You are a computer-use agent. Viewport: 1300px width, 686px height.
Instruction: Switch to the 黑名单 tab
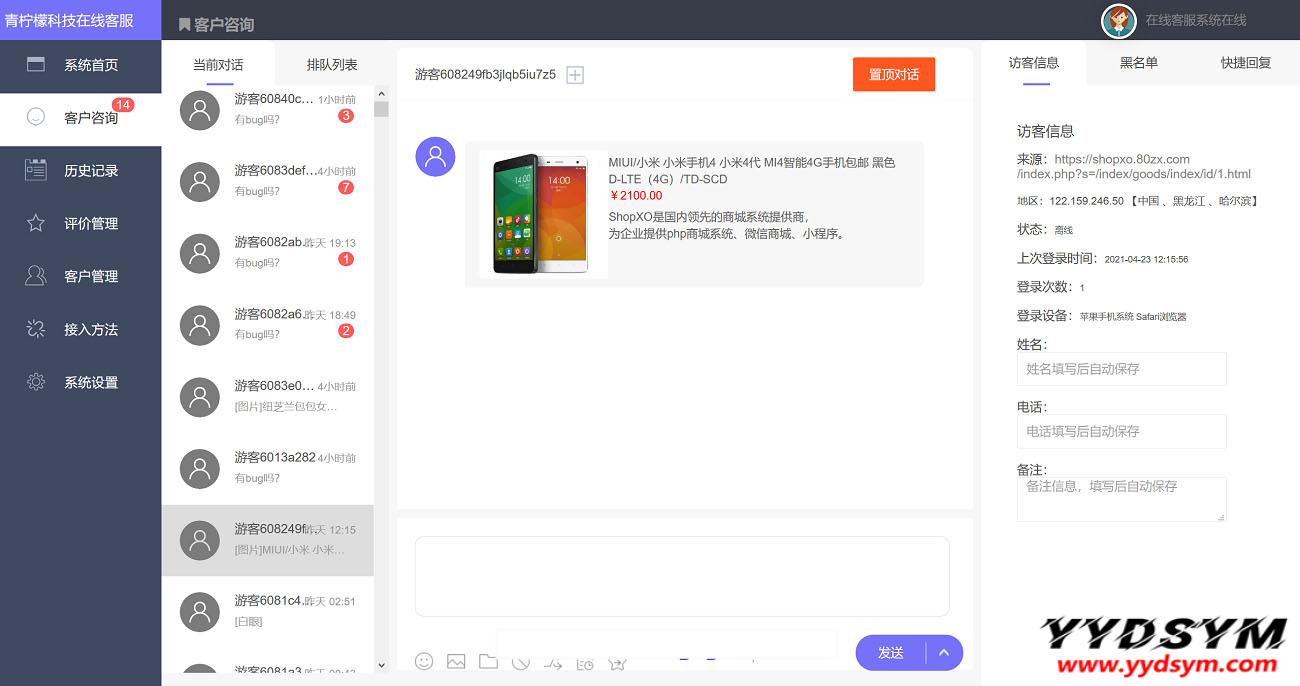[1138, 63]
